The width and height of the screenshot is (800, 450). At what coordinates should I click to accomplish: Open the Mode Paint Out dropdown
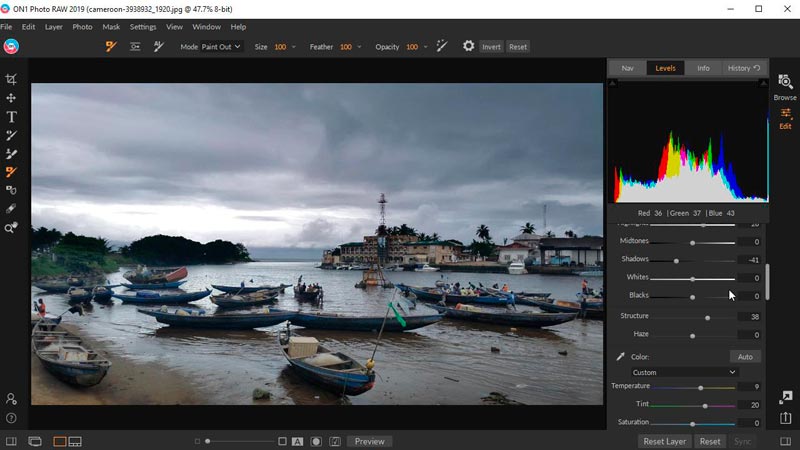pos(220,47)
